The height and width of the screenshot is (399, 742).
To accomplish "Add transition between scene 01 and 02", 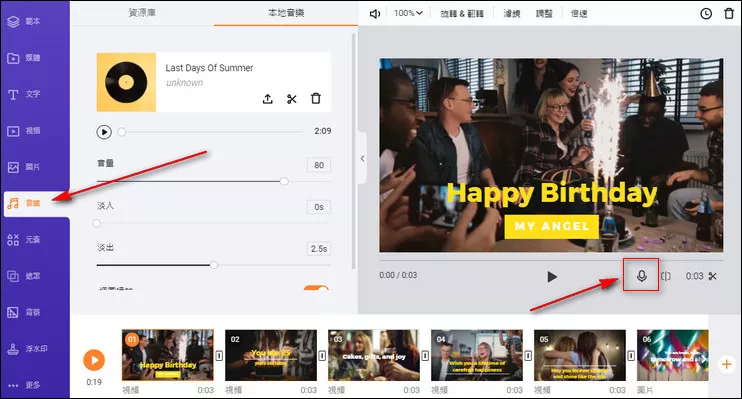I will point(219,355).
